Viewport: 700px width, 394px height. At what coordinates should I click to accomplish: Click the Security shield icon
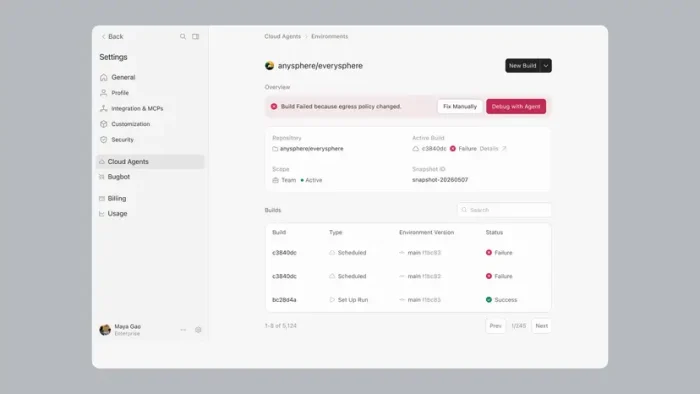pos(104,140)
